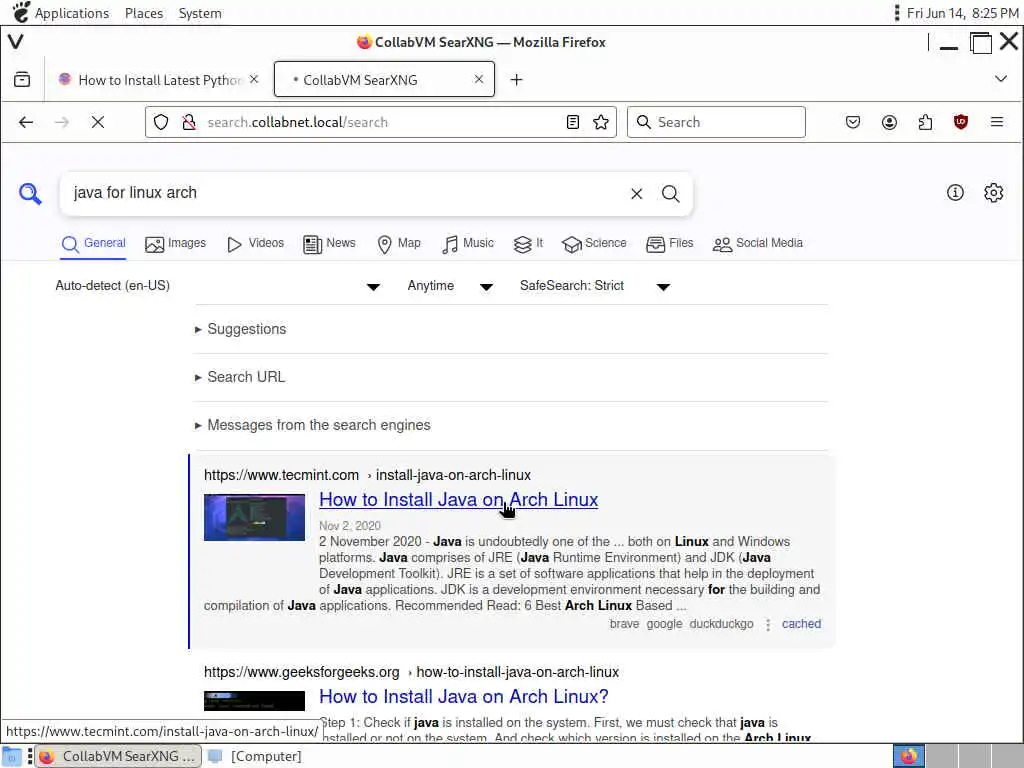Click the Firefox back arrow button
Screen dimensions: 1024x768
(26, 122)
